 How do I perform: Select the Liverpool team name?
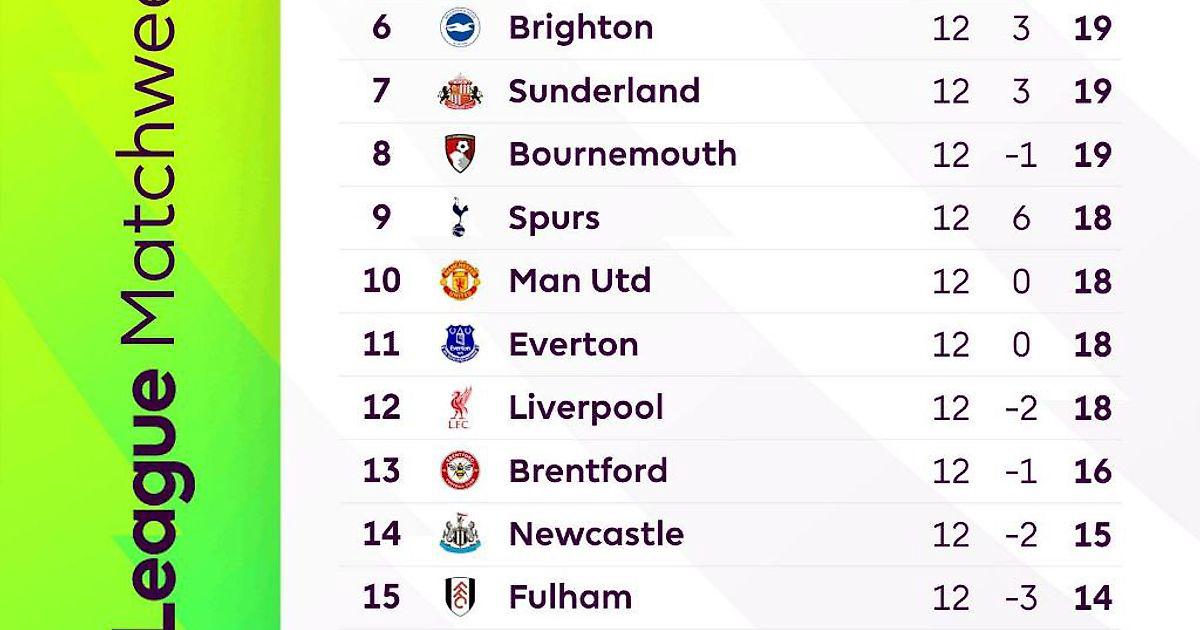586,408
